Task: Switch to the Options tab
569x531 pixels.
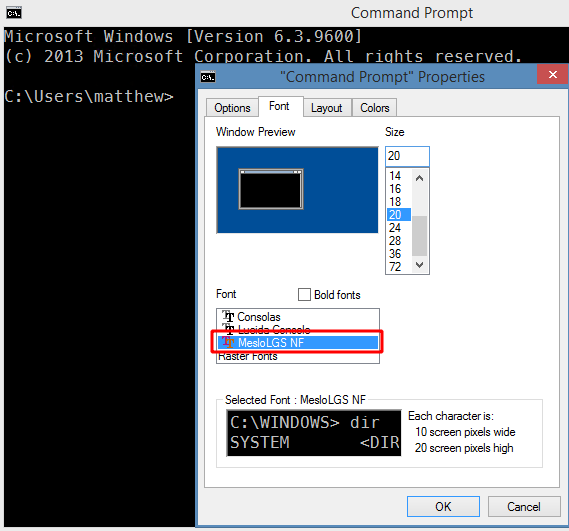Action: coord(232,108)
